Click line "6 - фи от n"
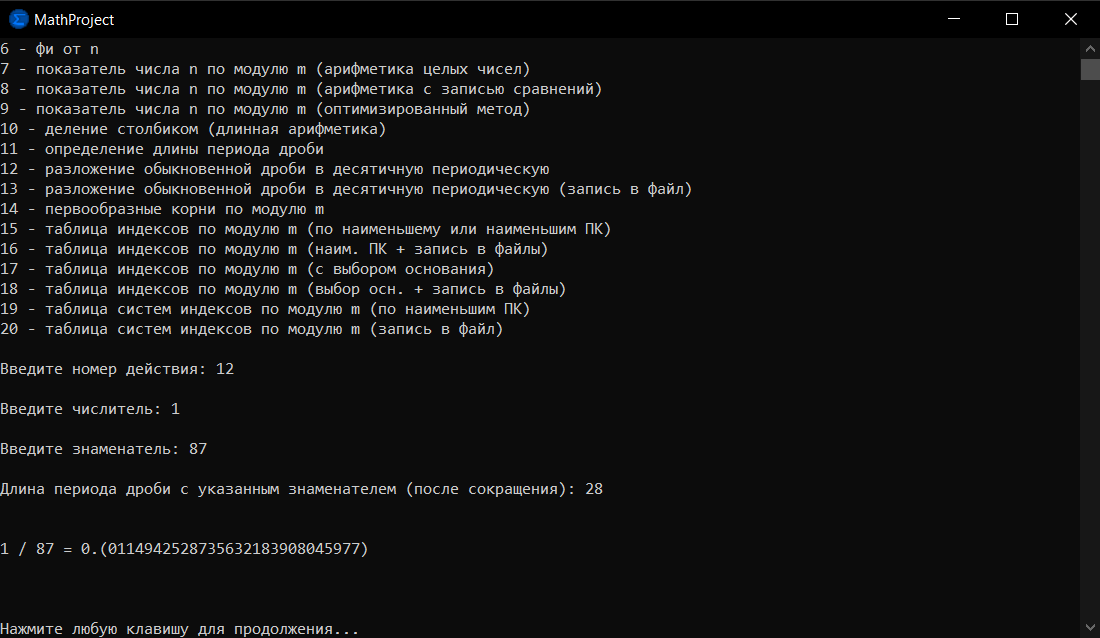1100x638 pixels. point(50,49)
